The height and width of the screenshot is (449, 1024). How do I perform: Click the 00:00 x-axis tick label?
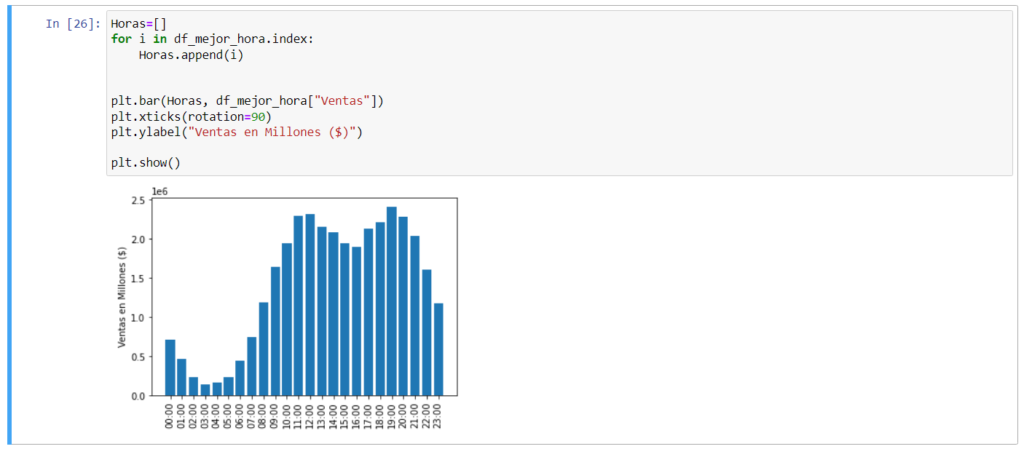click(170, 414)
